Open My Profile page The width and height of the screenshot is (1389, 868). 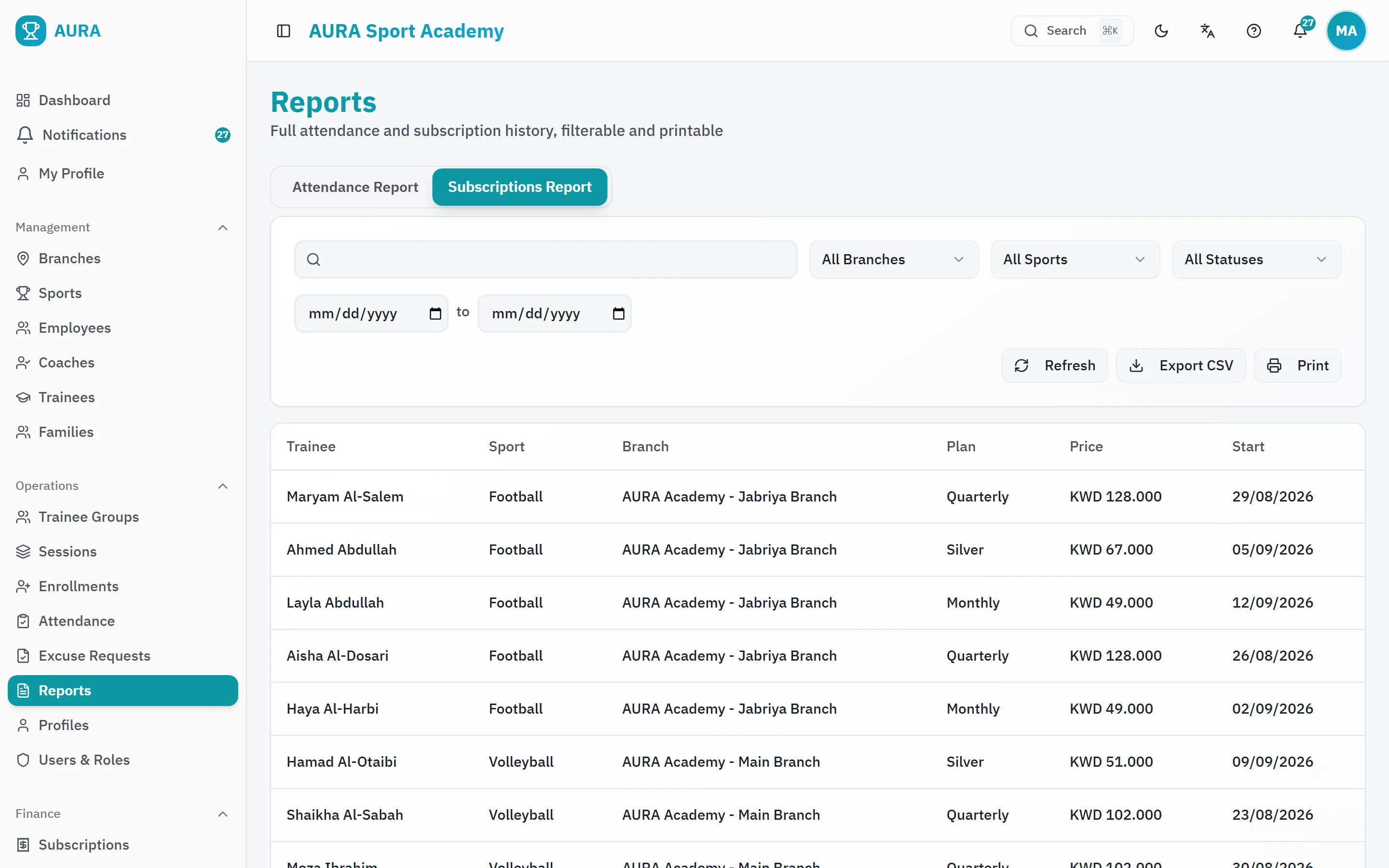pos(123,174)
